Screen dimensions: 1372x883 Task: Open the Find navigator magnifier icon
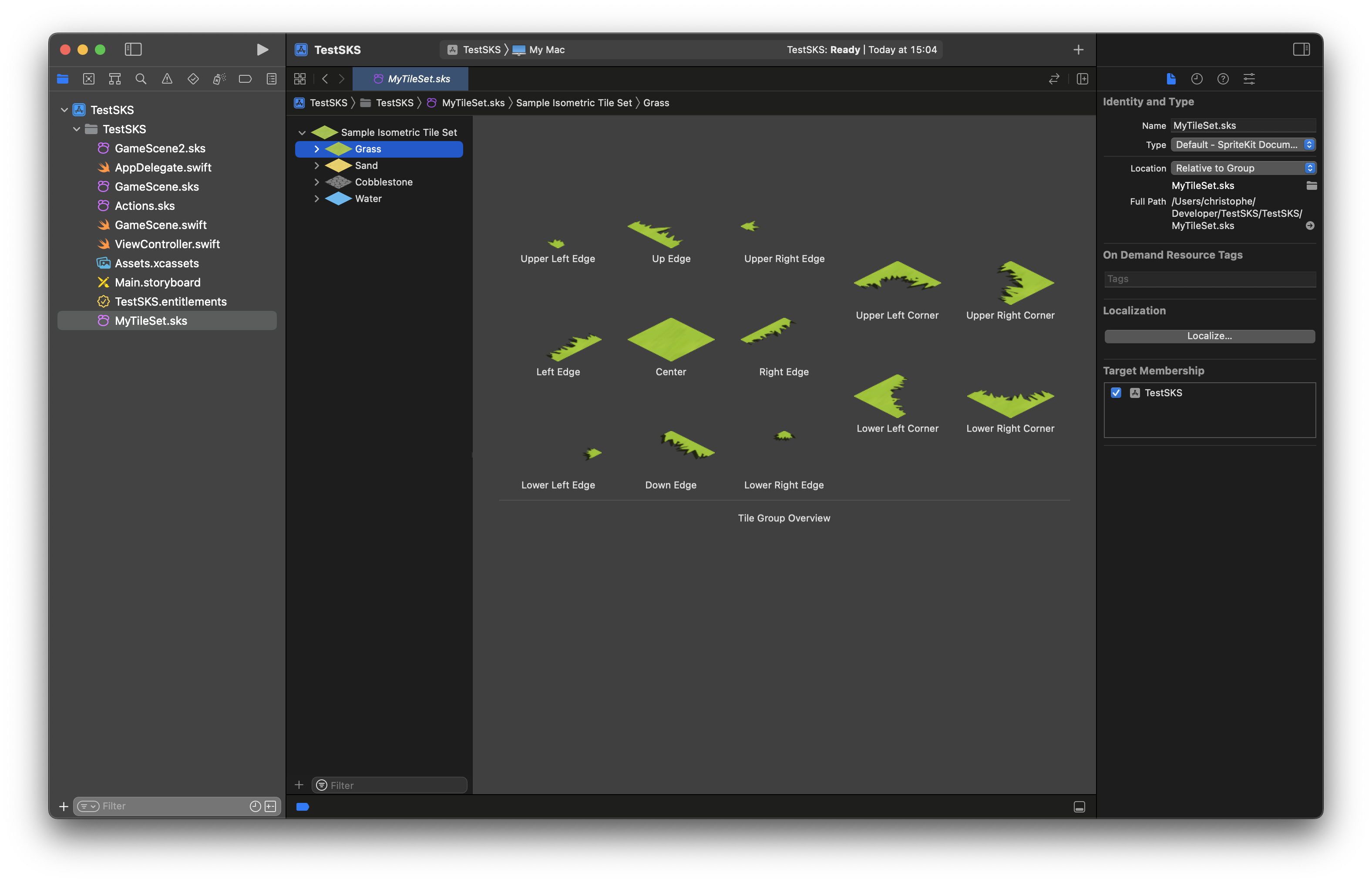pos(141,79)
